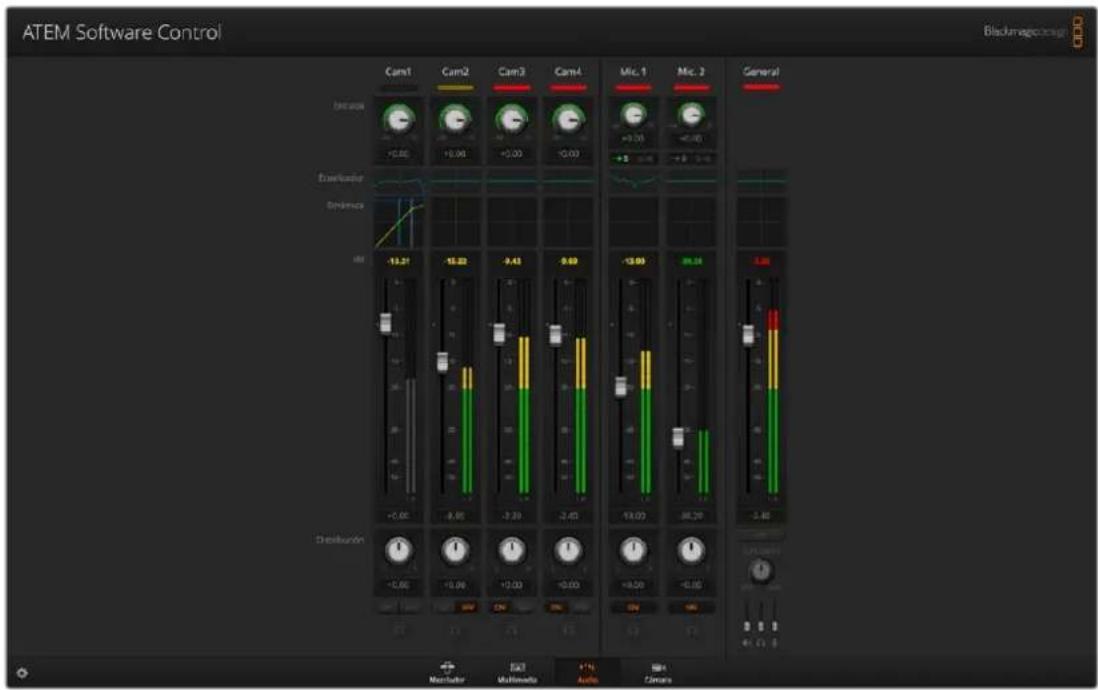
Task: Click the Mic. 1 fader handle
Action: coord(620,387)
